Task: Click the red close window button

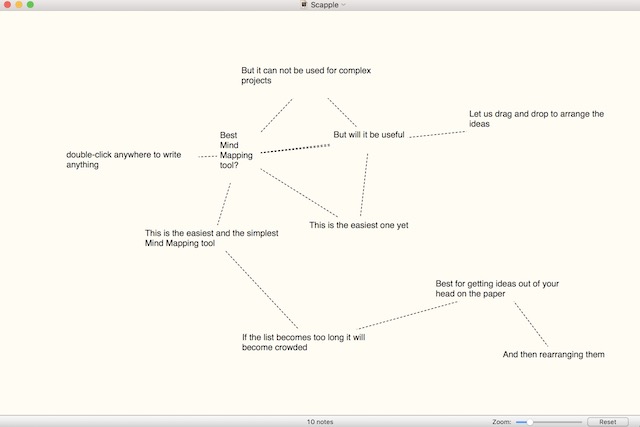Action: coord(7,4)
